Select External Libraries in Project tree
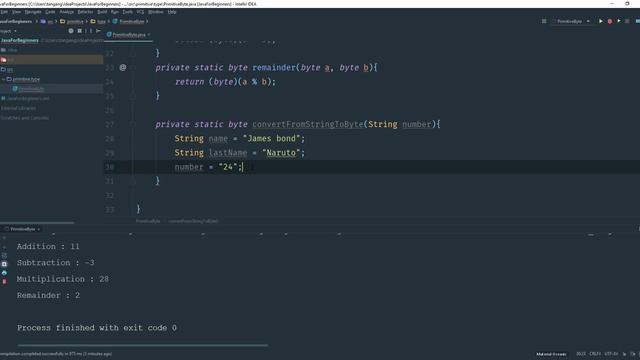Image resolution: width=640 pixels, height=360 pixels. click(x=18, y=108)
